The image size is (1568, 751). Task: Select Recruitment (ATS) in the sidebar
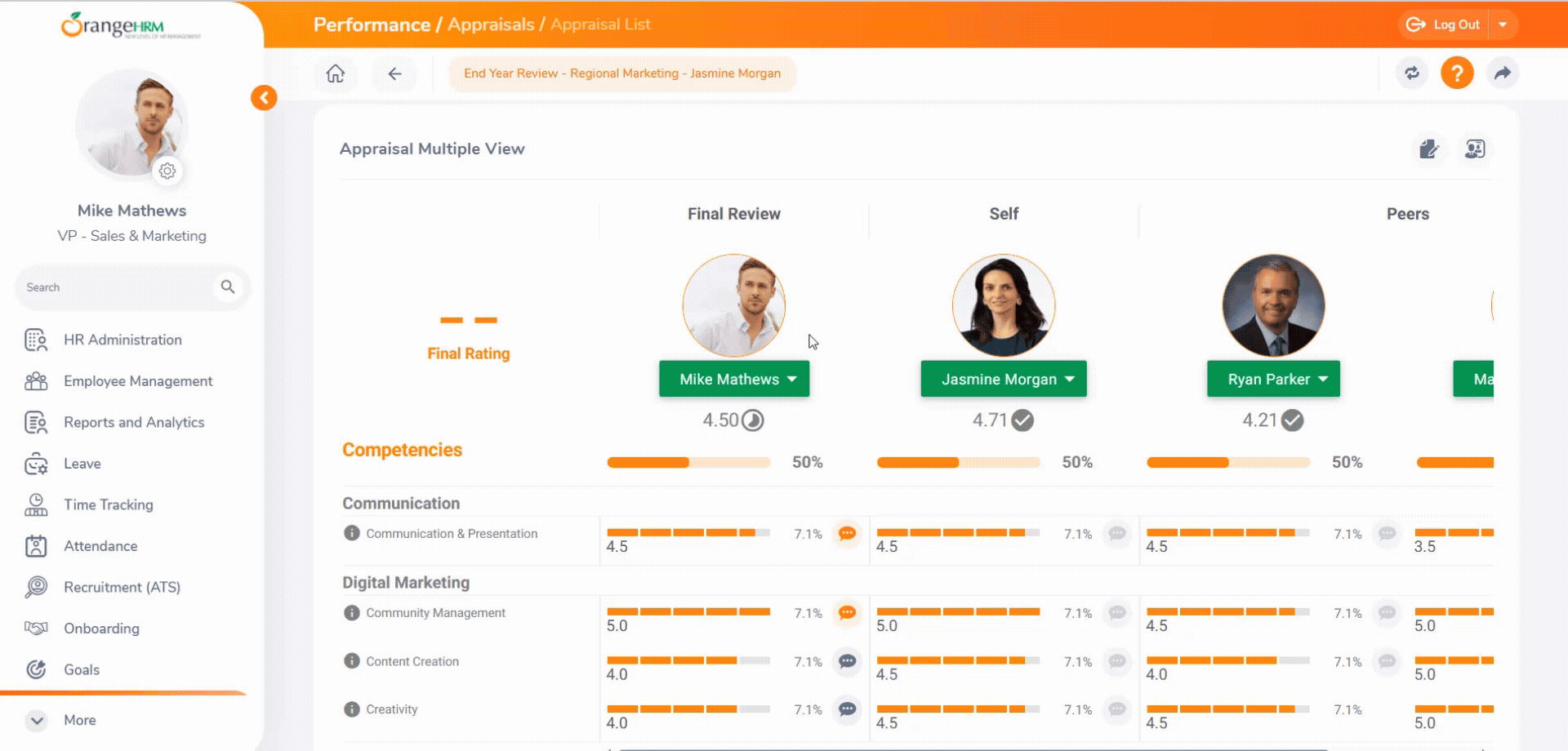click(x=122, y=587)
